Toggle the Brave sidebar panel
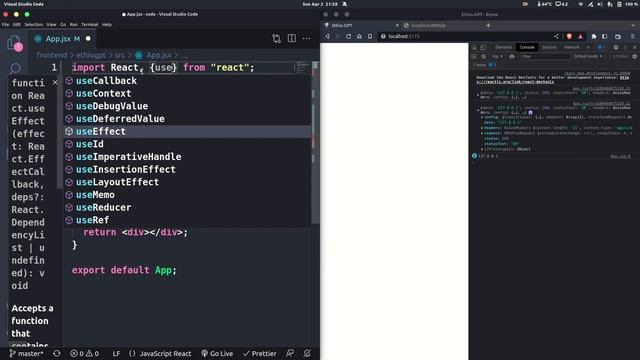The width and height of the screenshot is (640, 360). click(x=604, y=36)
